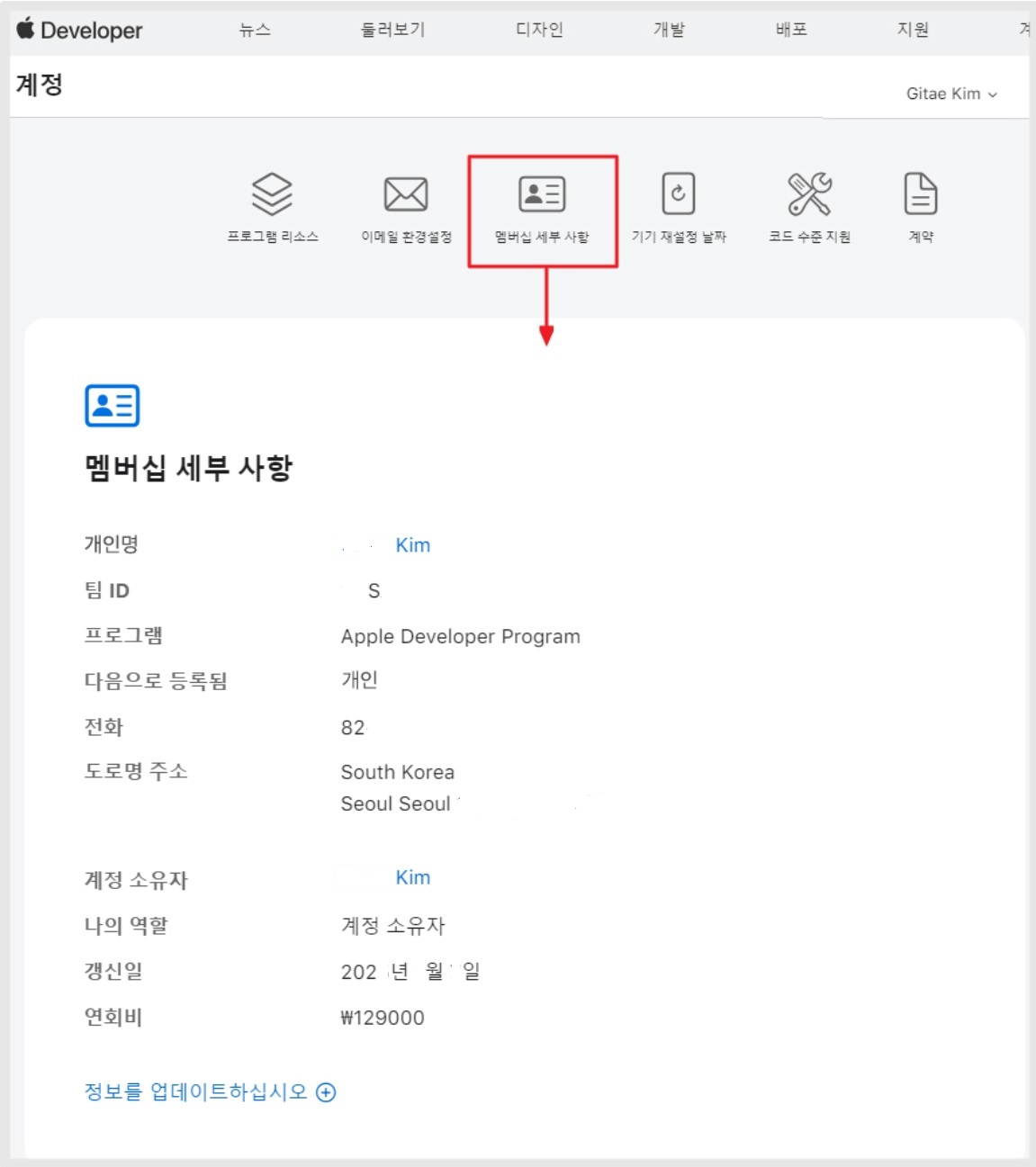Click the 연회비 label
Image resolution: width=1036 pixels, height=1167 pixels.
pos(113,1018)
